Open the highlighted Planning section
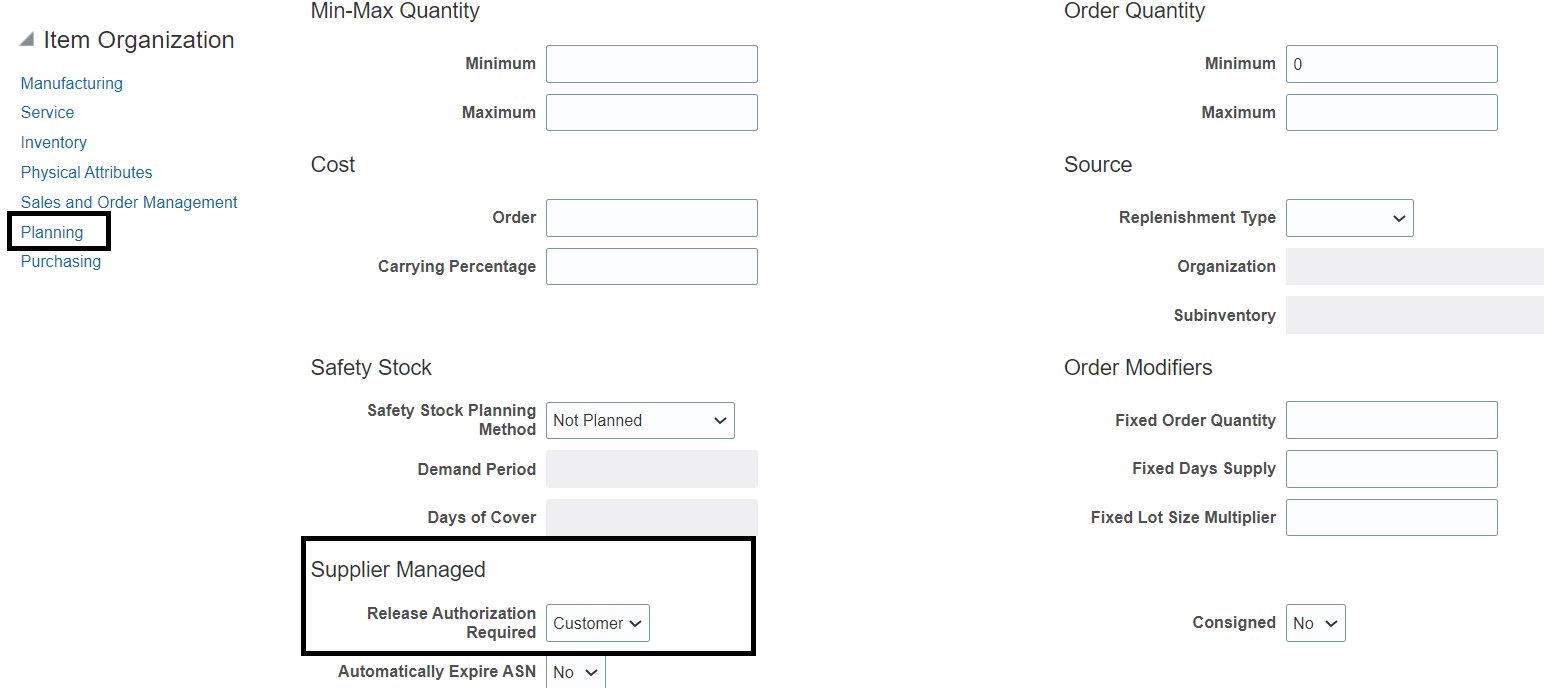 pos(52,232)
